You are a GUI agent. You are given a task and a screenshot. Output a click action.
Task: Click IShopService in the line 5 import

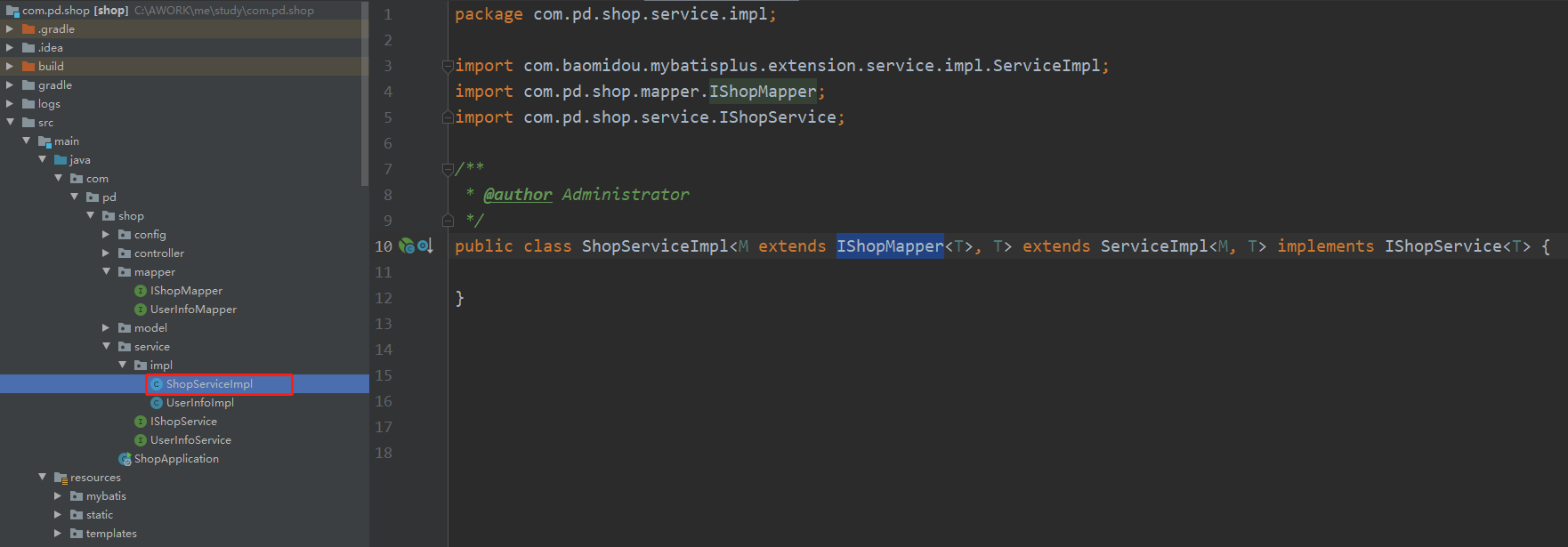point(778,117)
